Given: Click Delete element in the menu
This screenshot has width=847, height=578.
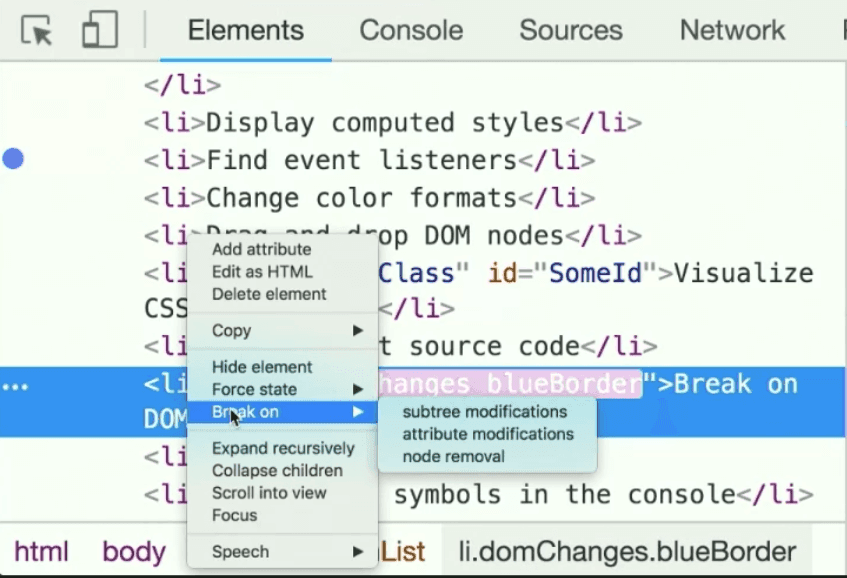Looking at the screenshot, I should (269, 294).
